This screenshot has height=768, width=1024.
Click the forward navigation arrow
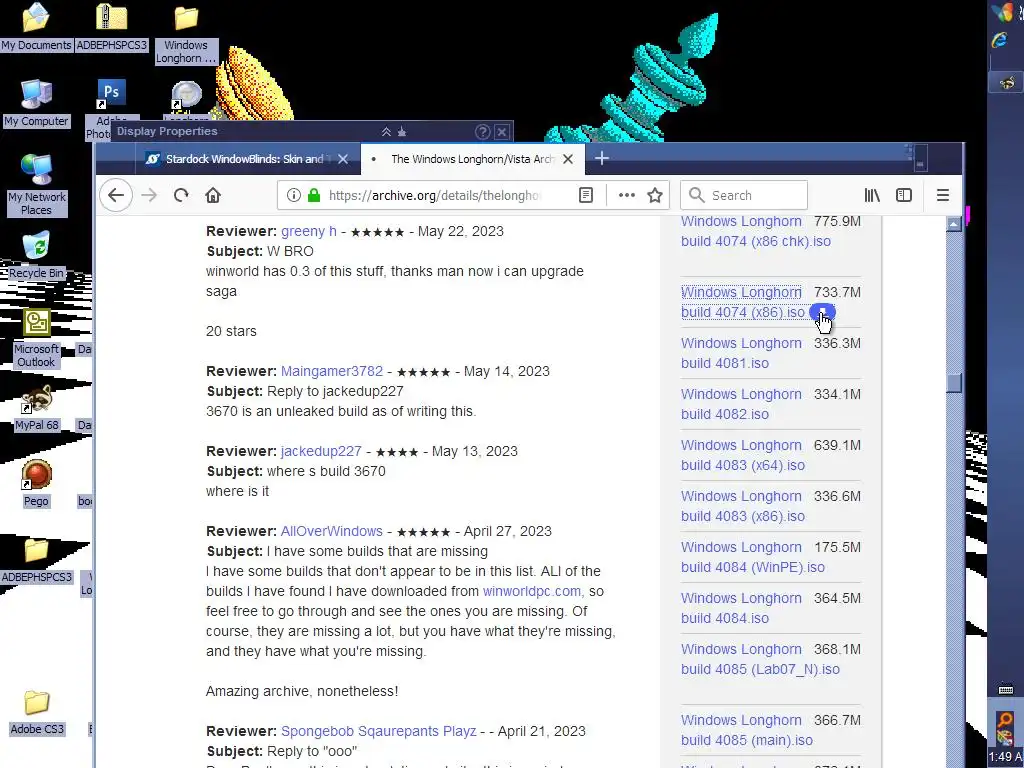point(150,195)
